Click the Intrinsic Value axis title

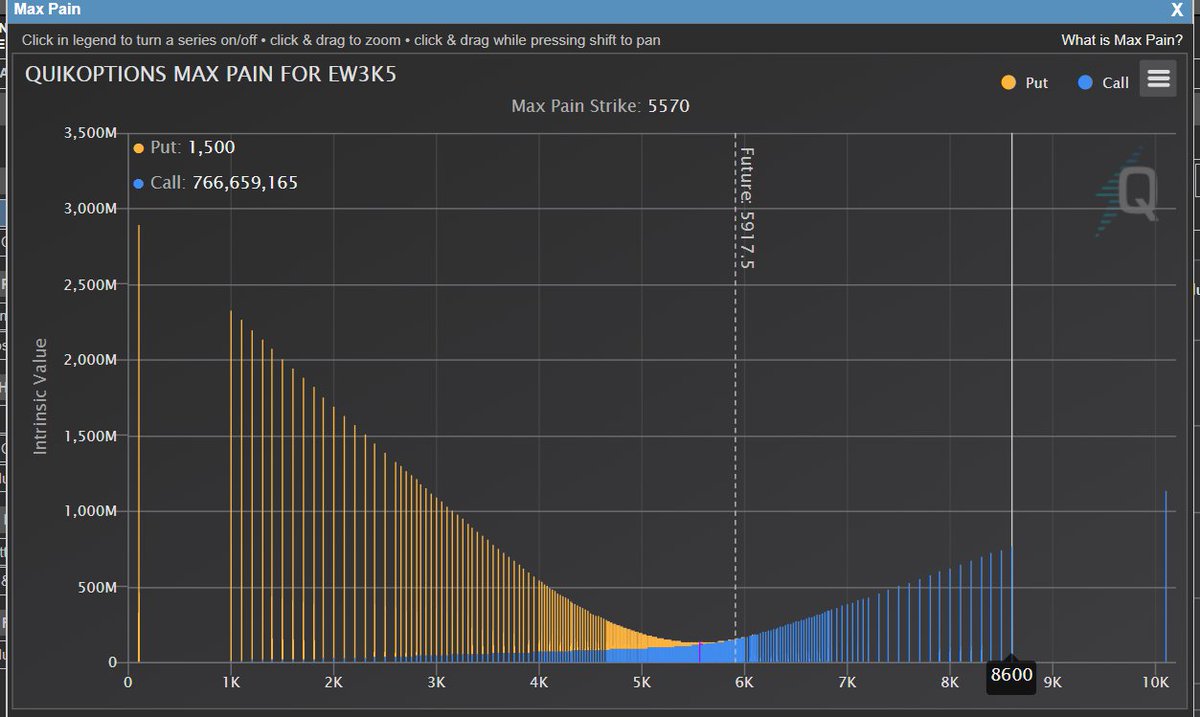(x=41, y=397)
